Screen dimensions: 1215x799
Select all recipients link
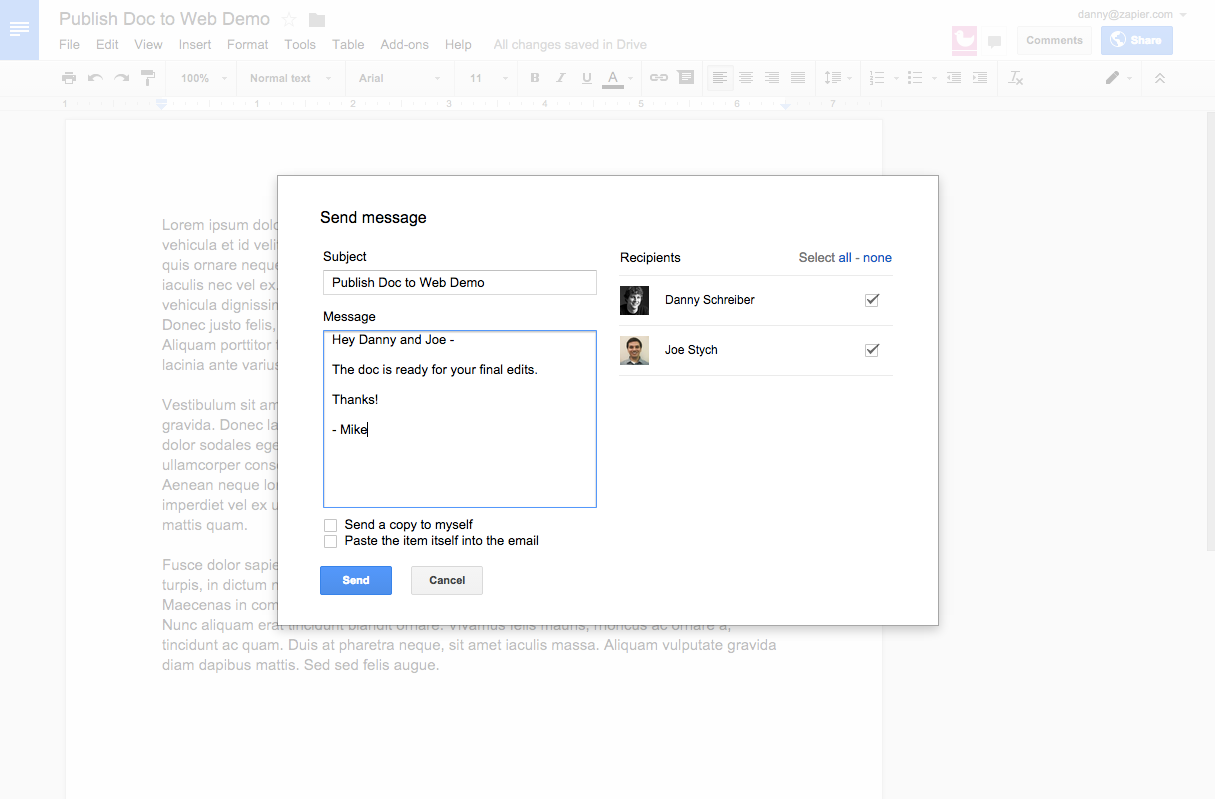tap(845, 258)
